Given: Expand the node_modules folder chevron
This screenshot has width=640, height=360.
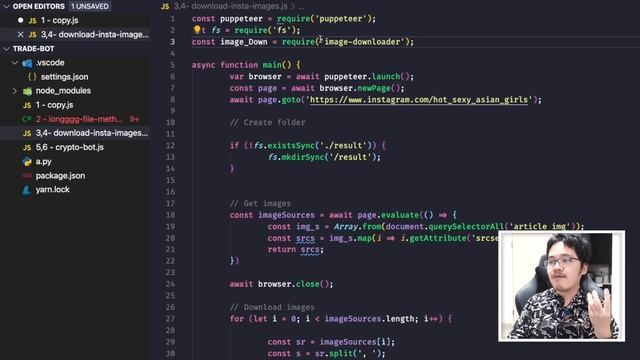Looking at the screenshot, I should click(15, 91).
